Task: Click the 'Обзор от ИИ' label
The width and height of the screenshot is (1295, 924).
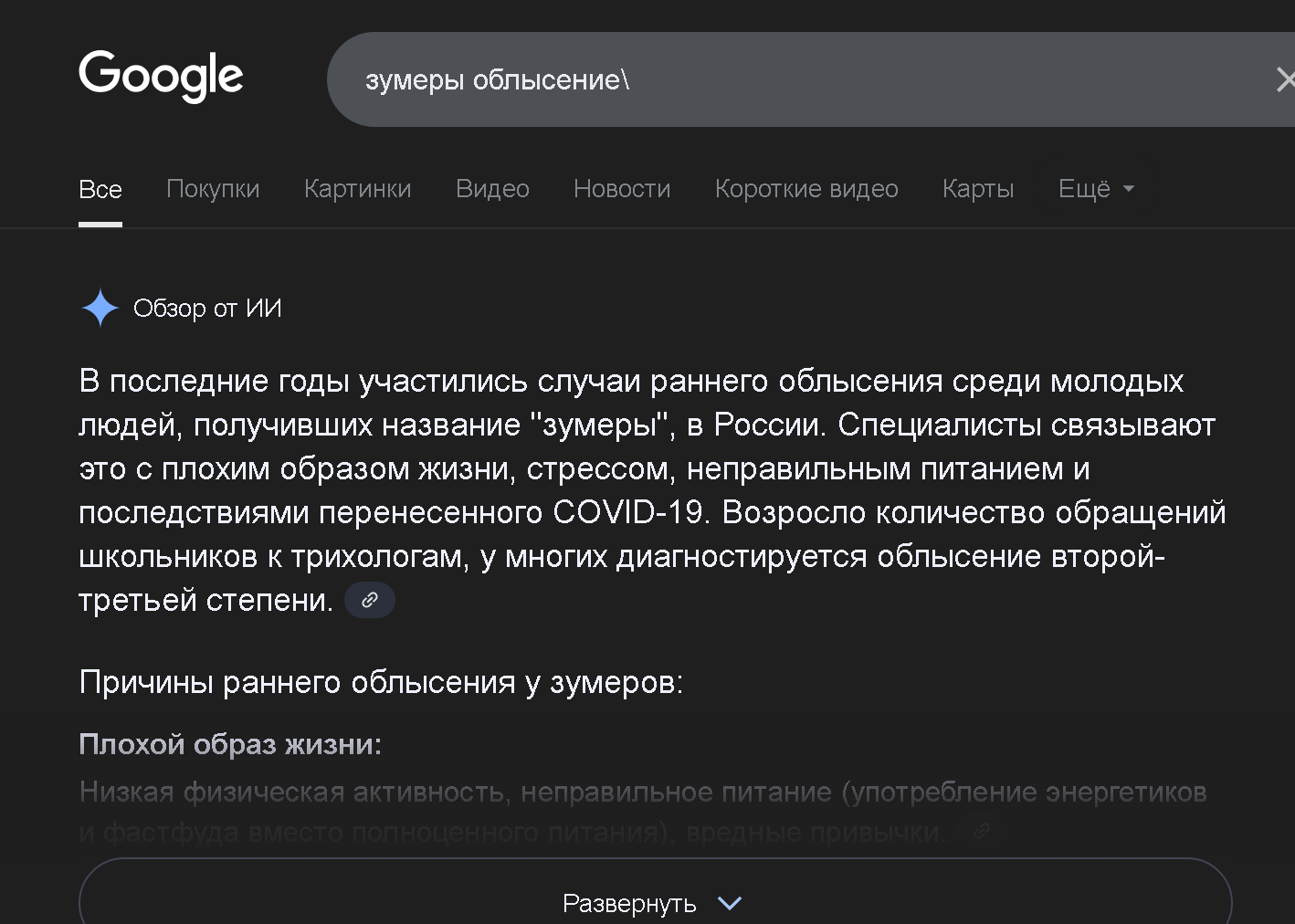Action: click(x=207, y=309)
